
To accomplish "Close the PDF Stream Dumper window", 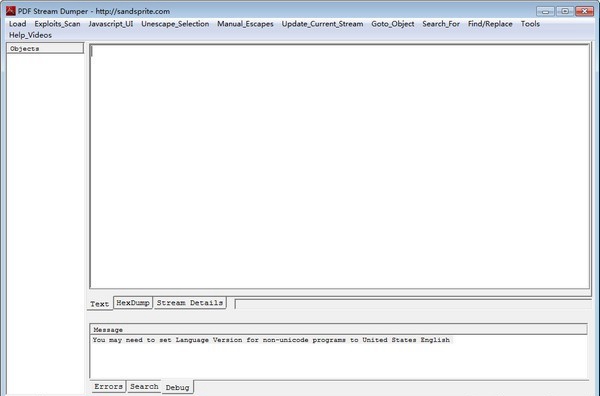I will click(x=584, y=11).
